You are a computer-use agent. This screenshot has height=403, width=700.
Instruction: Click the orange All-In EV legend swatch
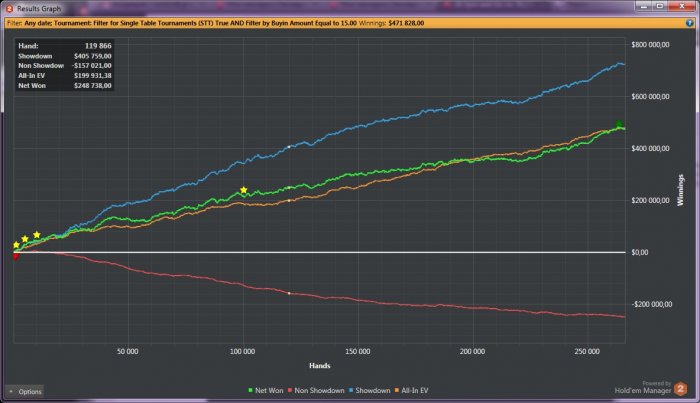397,391
